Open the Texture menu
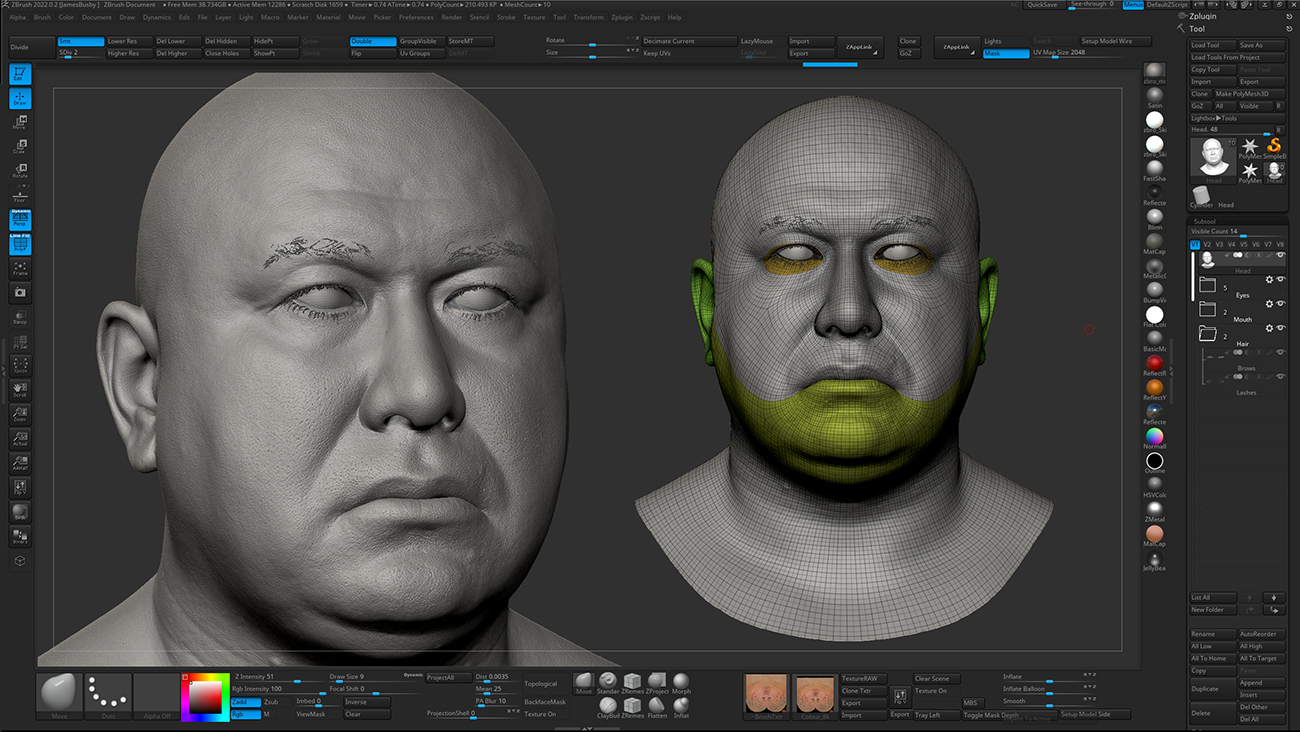This screenshot has height=732, width=1300. click(x=535, y=17)
